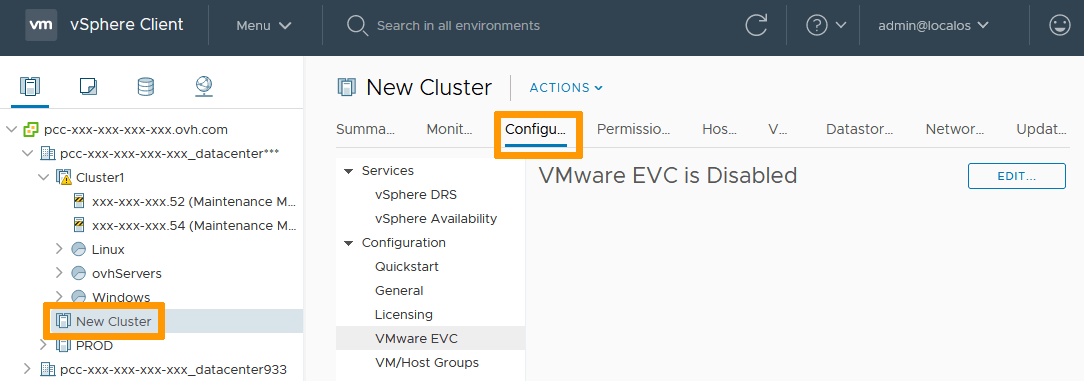Screen dimensions: 1084x381
Task: Select host xxx-xxx-xxx.52 (Maintenance Mode)
Action: [x=194, y=201]
